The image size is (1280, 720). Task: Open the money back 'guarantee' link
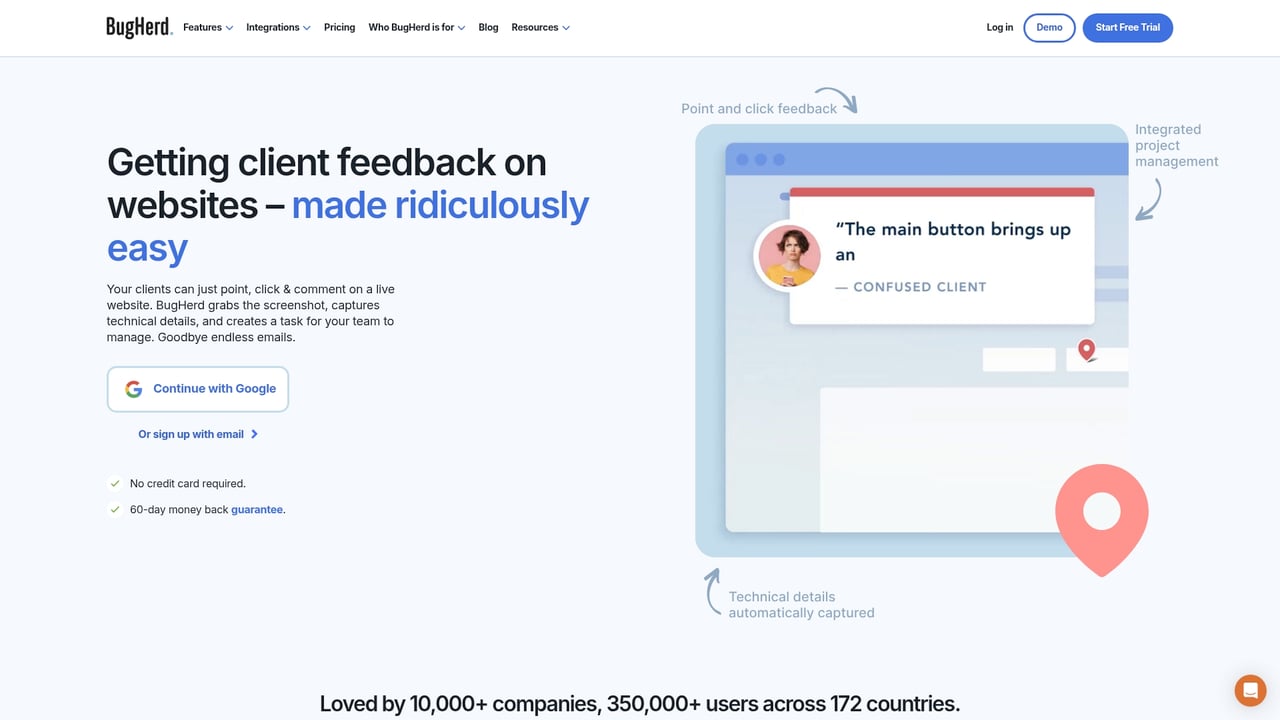click(257, 509)
